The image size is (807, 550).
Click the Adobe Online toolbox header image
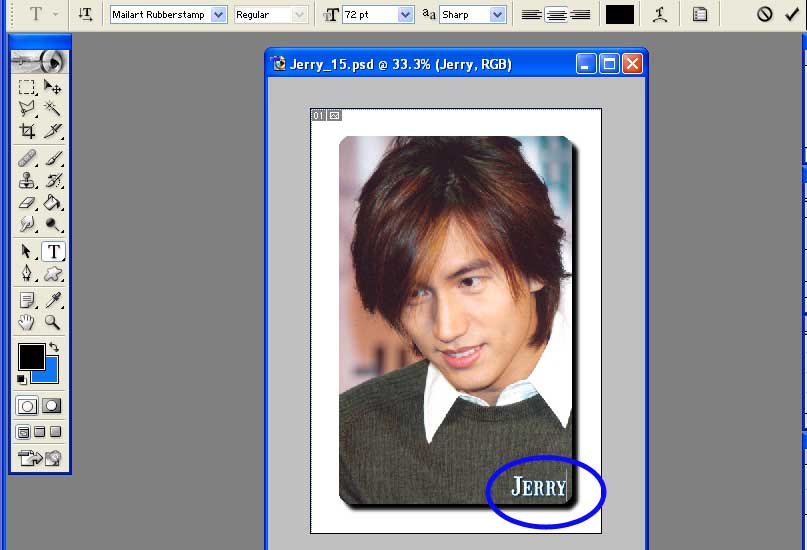point(39,62)
